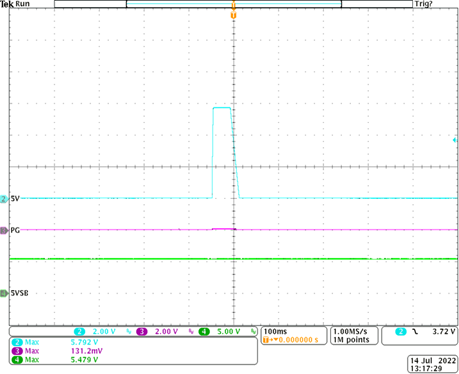Click the 3.72 V trigger level readout
Image resolution: width=459 pixels, height=374 pixels.
click(444, 332)
